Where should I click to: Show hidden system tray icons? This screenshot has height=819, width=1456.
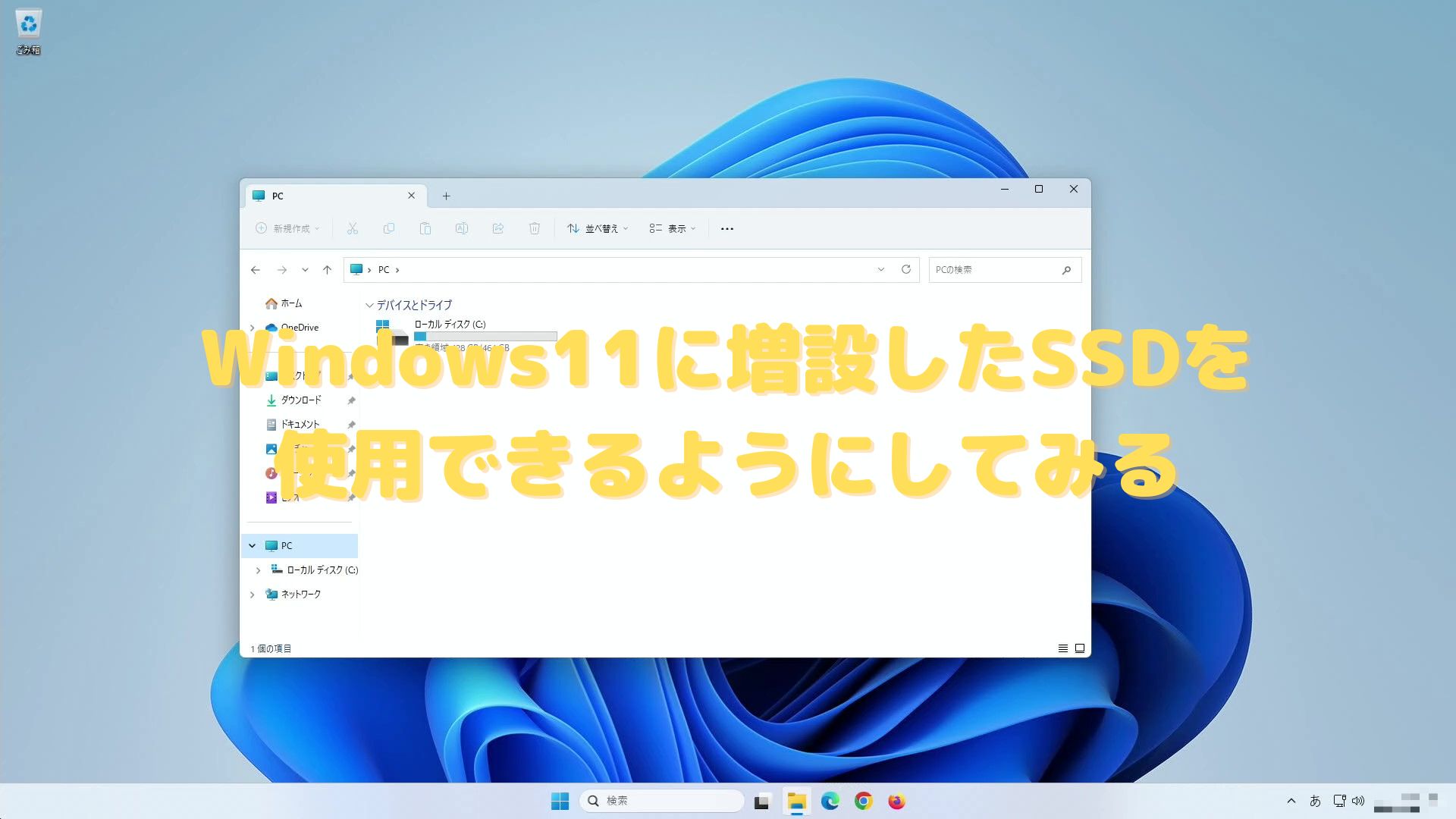(x=1291, y=801)
